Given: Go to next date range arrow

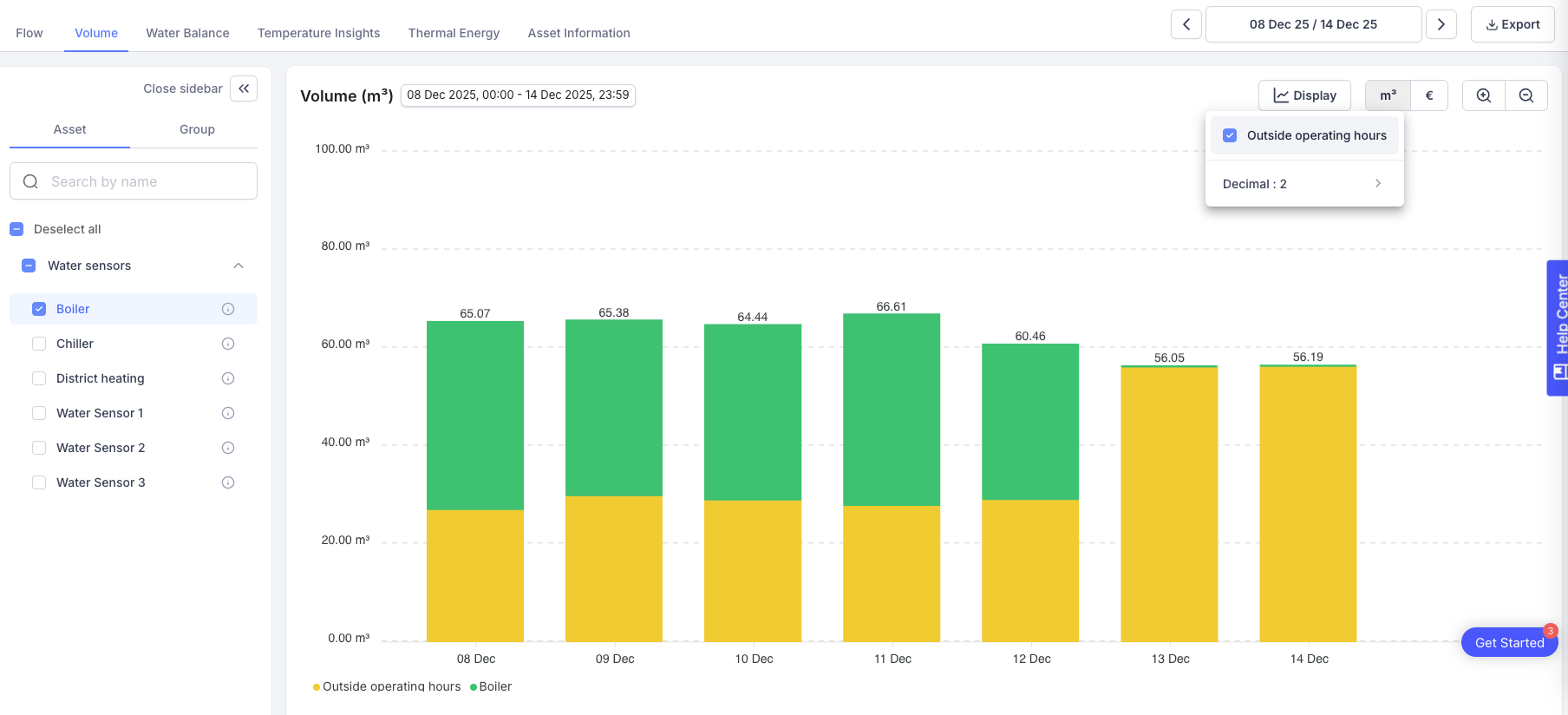Looking at the screenshot, I should pyautogui.click(x=1441, y=24).
